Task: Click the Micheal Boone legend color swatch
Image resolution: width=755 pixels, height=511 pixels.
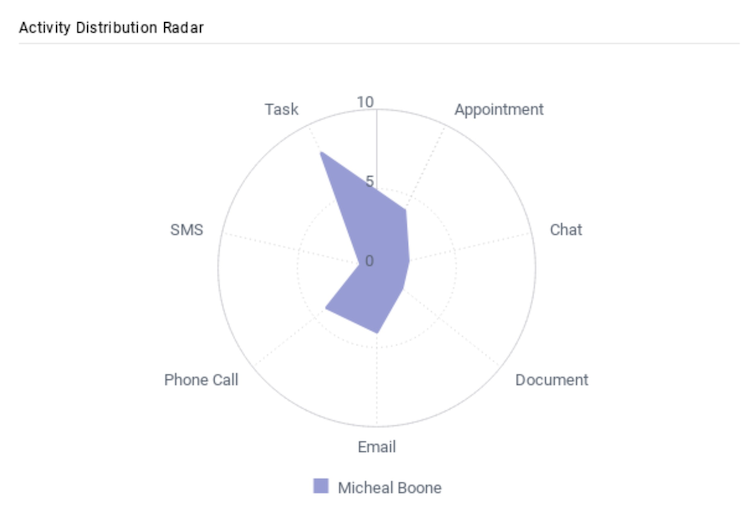Action: 321,486
